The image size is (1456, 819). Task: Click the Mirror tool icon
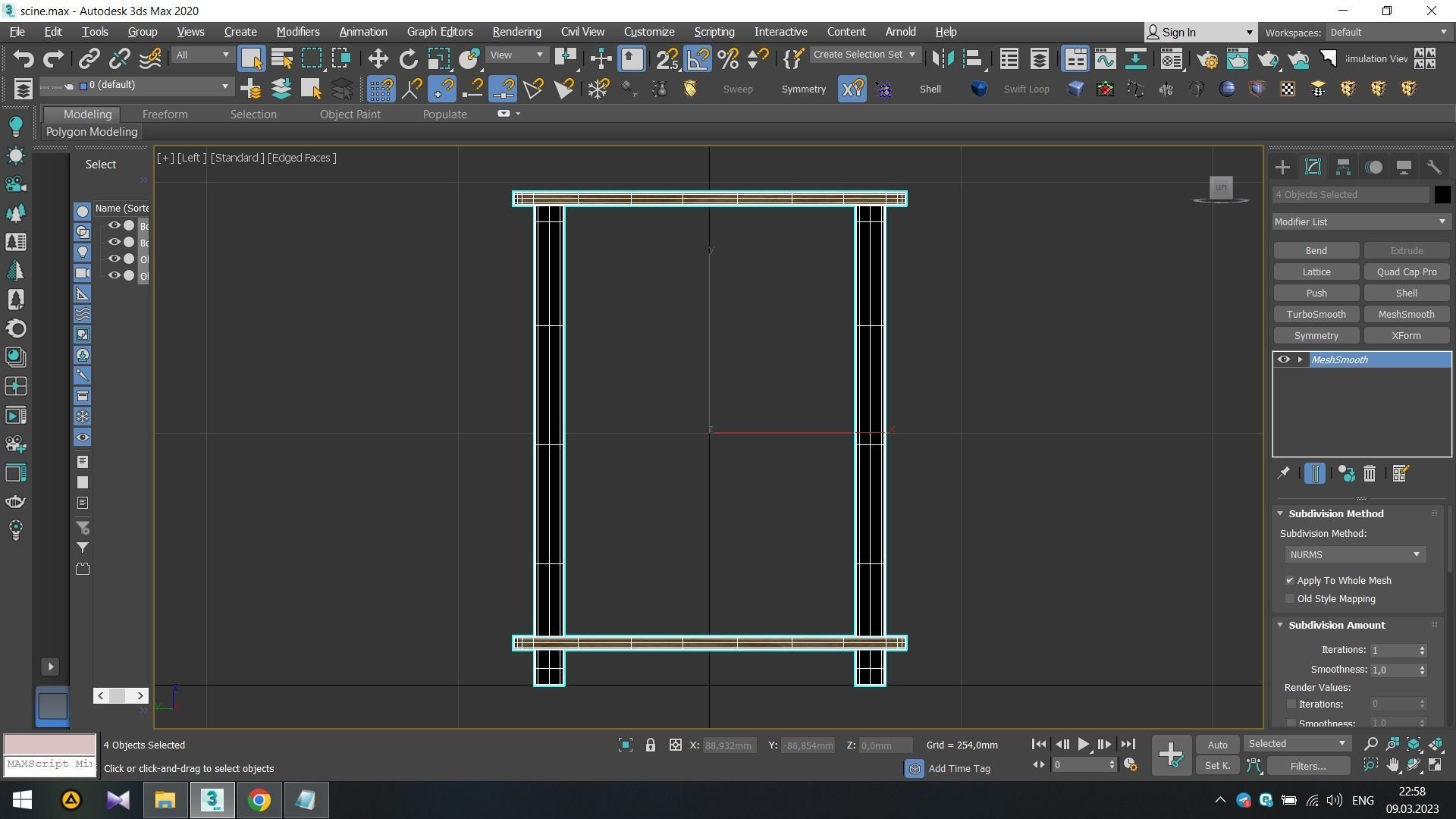[x=943, y=58]
